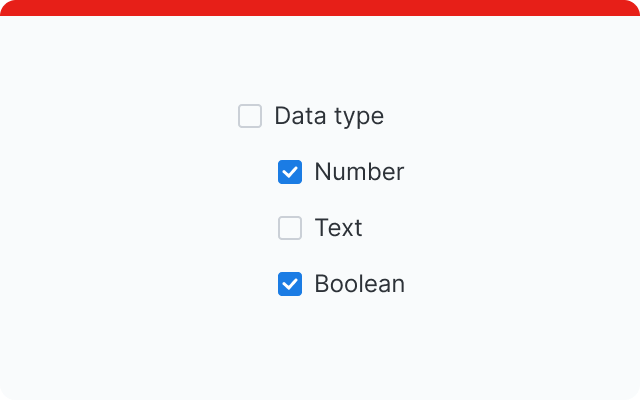Click the "Text" label text
This screenshot has width=640, height=400.
coord(338,228)
